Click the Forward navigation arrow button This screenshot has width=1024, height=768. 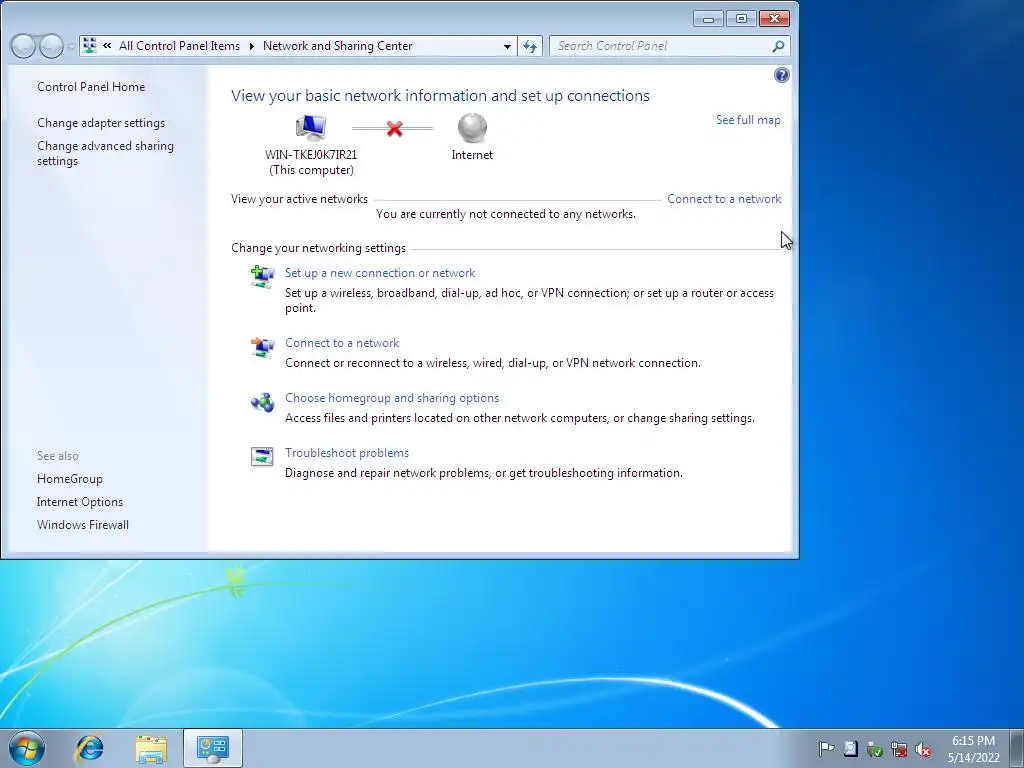(51, 46)
